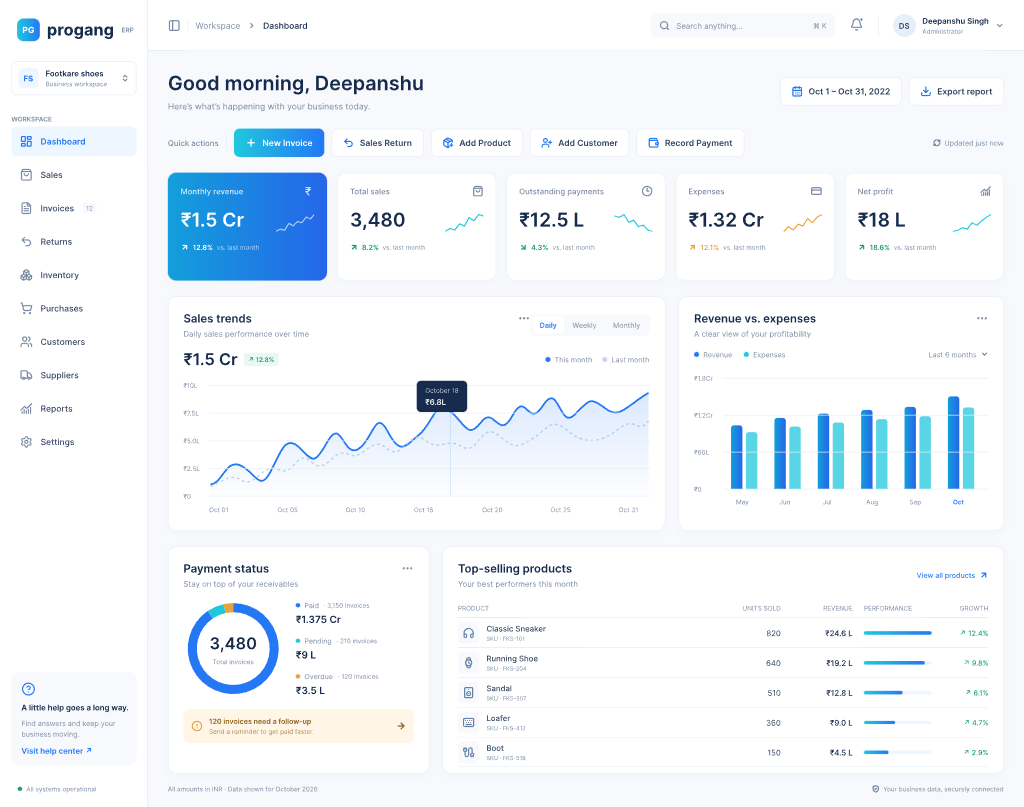This screenshot has height=807, width=1024.
Task: Click the Add Customer button
Action: (579, 143)
